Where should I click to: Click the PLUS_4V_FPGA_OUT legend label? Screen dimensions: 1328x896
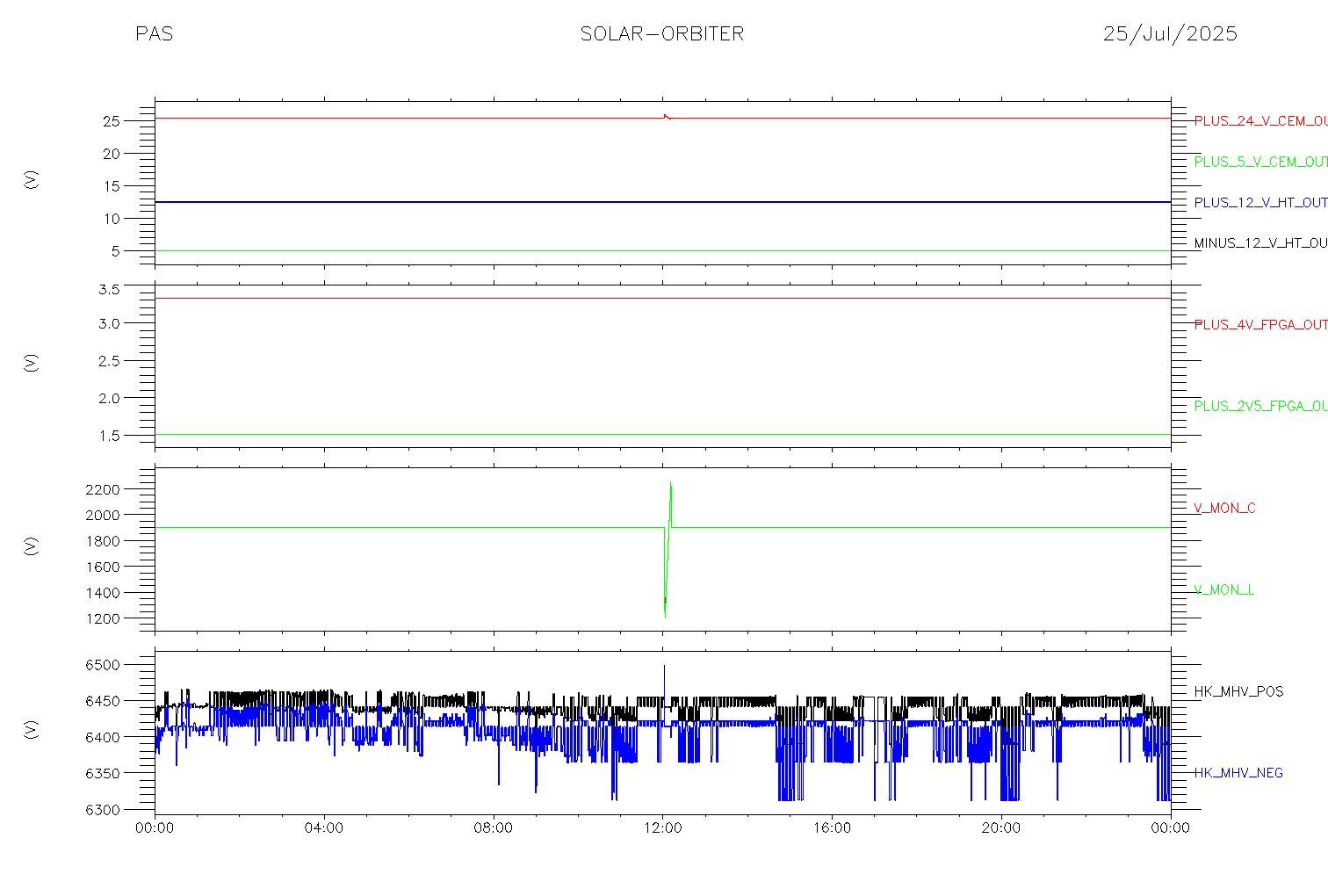[x=1260, y=324]
